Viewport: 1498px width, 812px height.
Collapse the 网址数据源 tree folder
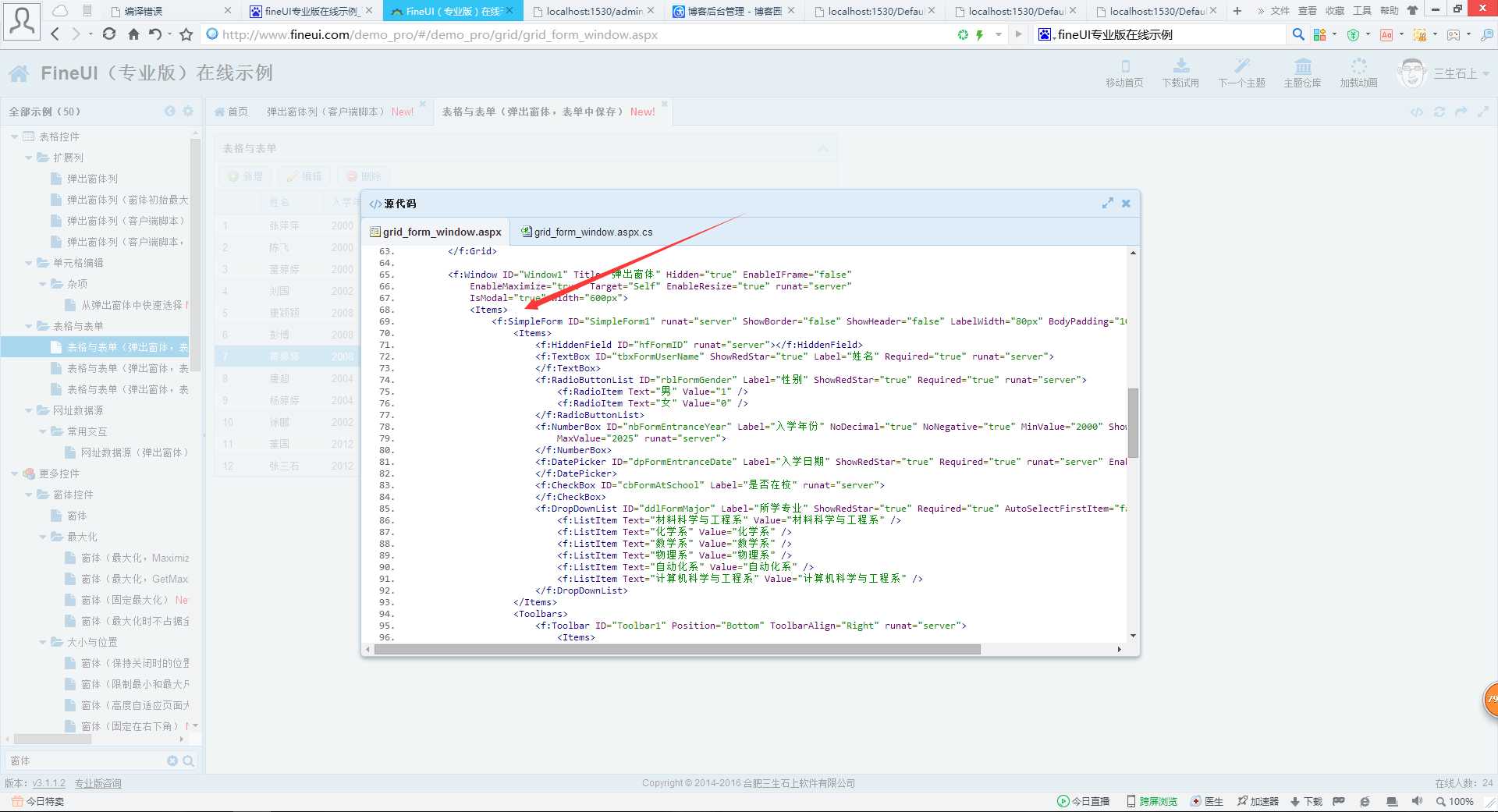(29, 410)
